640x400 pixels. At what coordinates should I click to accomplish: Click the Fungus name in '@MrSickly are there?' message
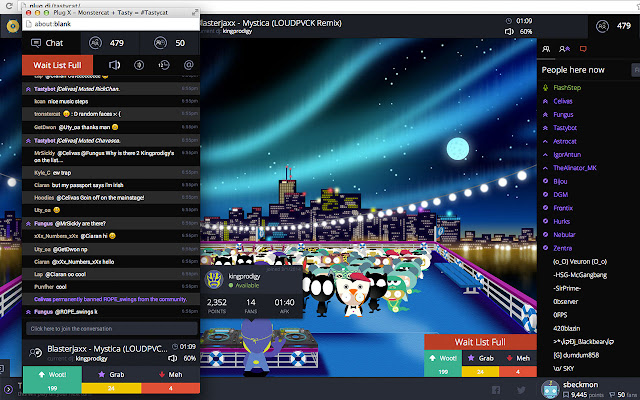pos(43,224)
